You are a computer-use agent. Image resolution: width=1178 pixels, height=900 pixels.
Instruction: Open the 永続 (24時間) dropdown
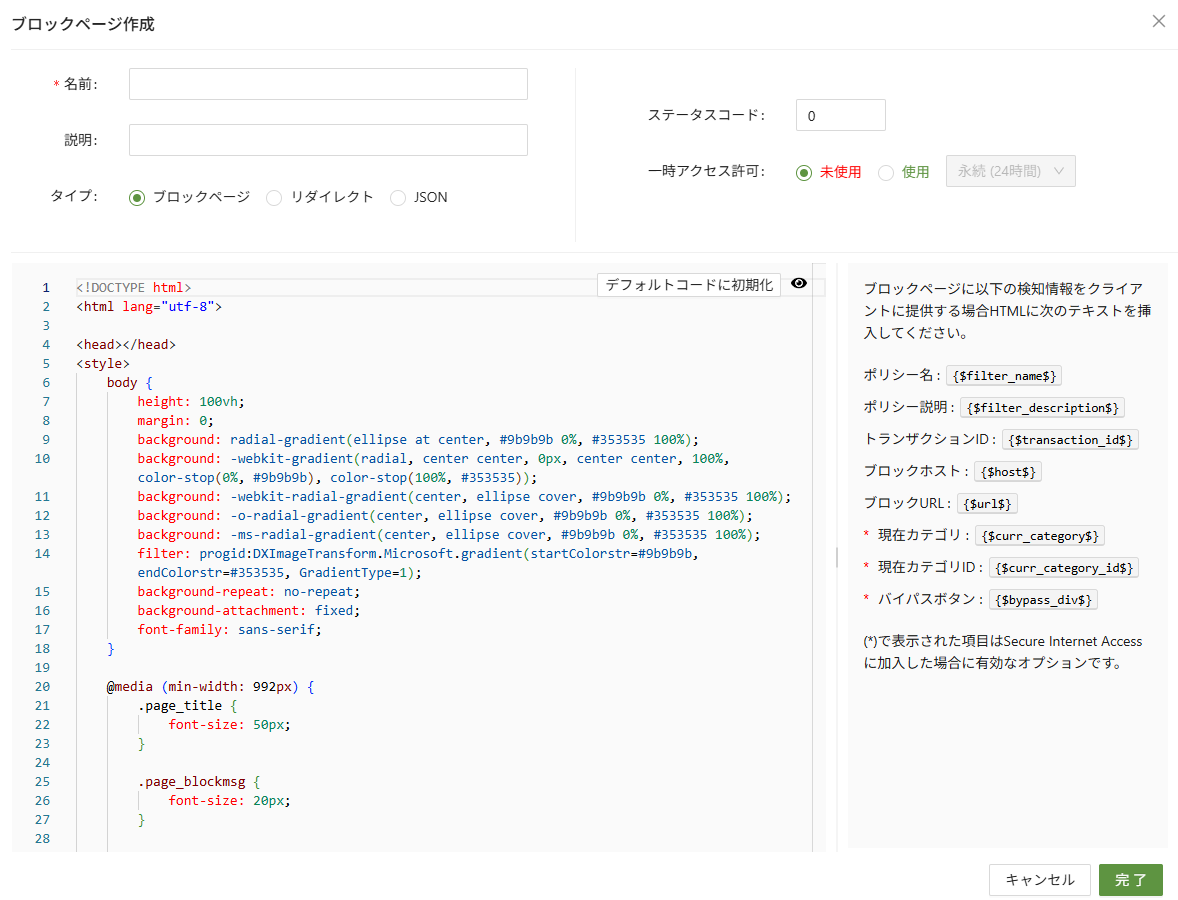[1010, 172]
